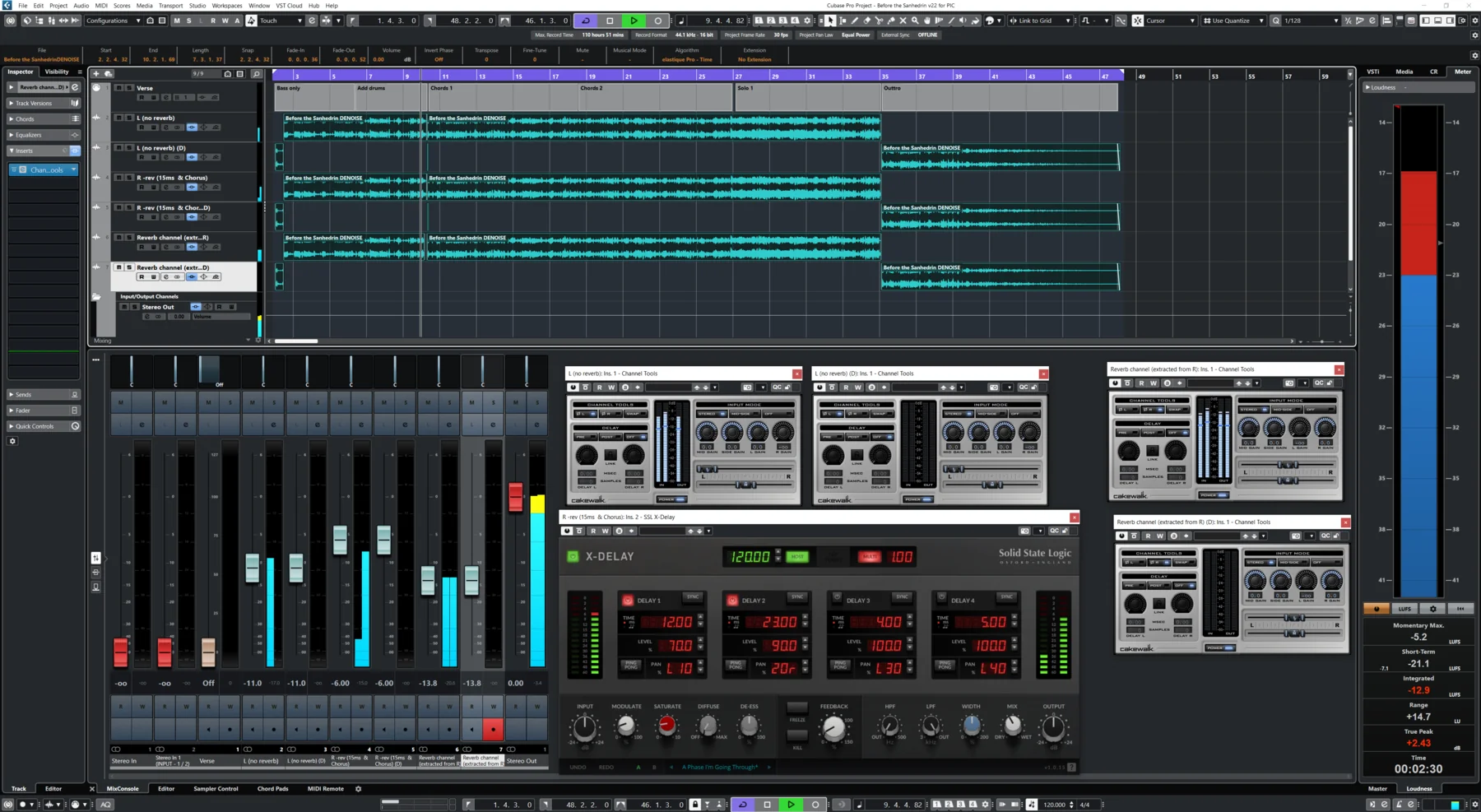Toggle Snap to Zero Crossing icon
The height and width of the screenshot is (812, 1481).
coord(1121,21)
